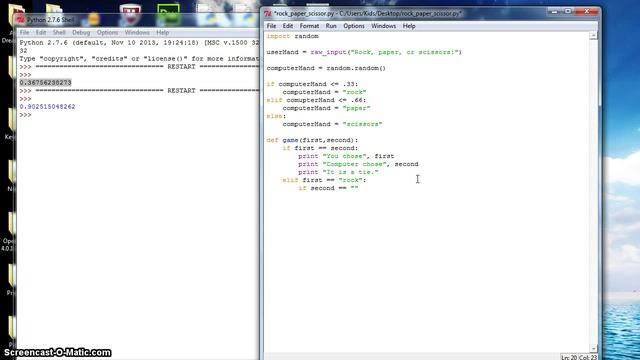
Task: Click the "computerHand = random.random()" line
Action: click(326, 68)
